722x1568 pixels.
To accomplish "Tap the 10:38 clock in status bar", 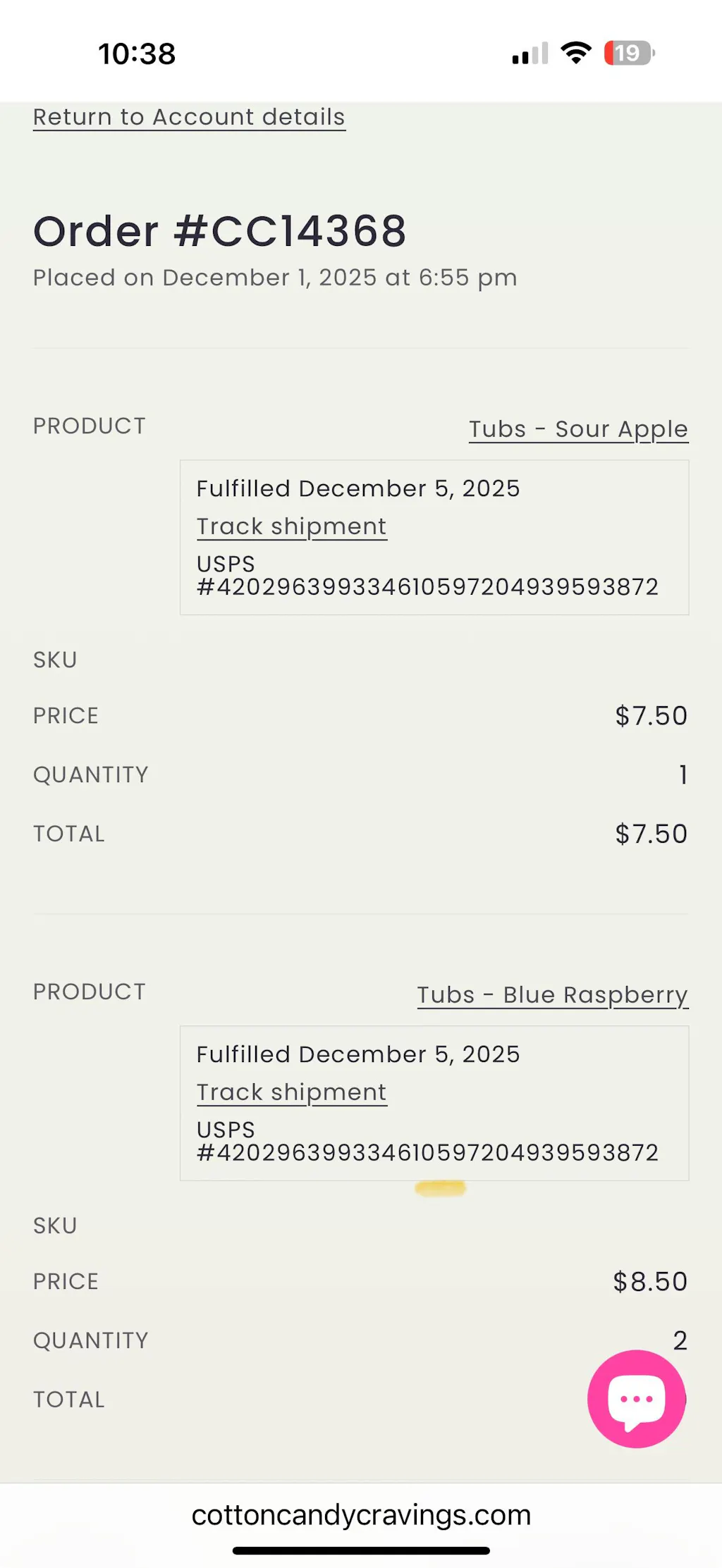I will click(x=137, y=54).
